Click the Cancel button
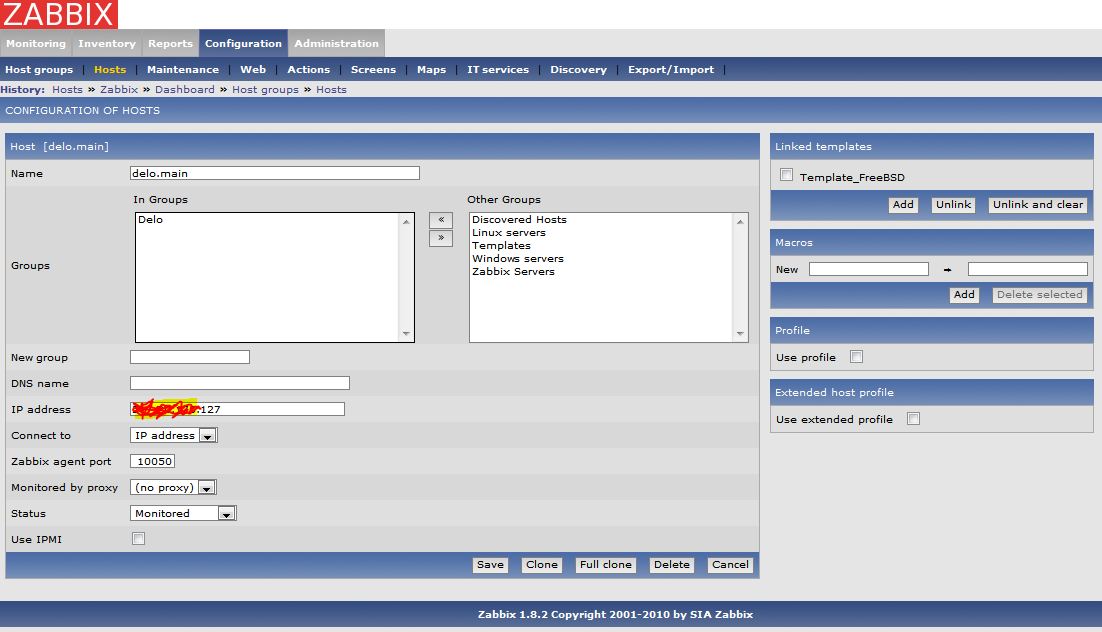 730,565
